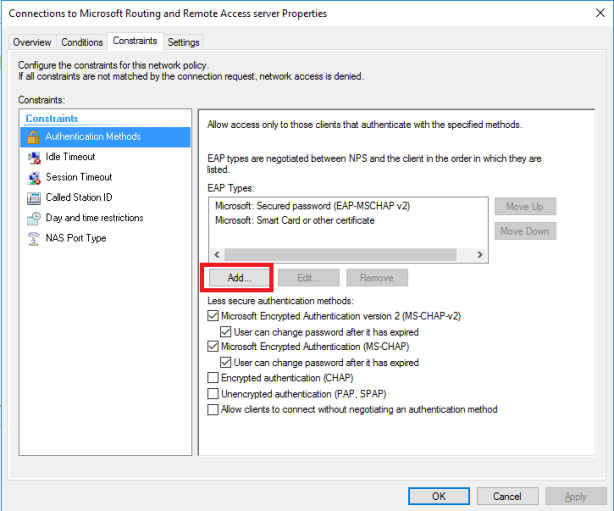Click the Remove button
The width and height of the screenshot is (614, 511).
click(377, 278)
